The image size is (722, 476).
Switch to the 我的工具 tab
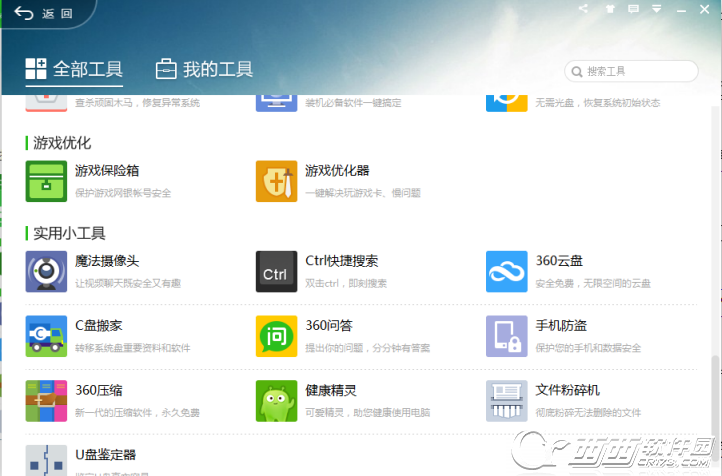click(x=204, y=70)
